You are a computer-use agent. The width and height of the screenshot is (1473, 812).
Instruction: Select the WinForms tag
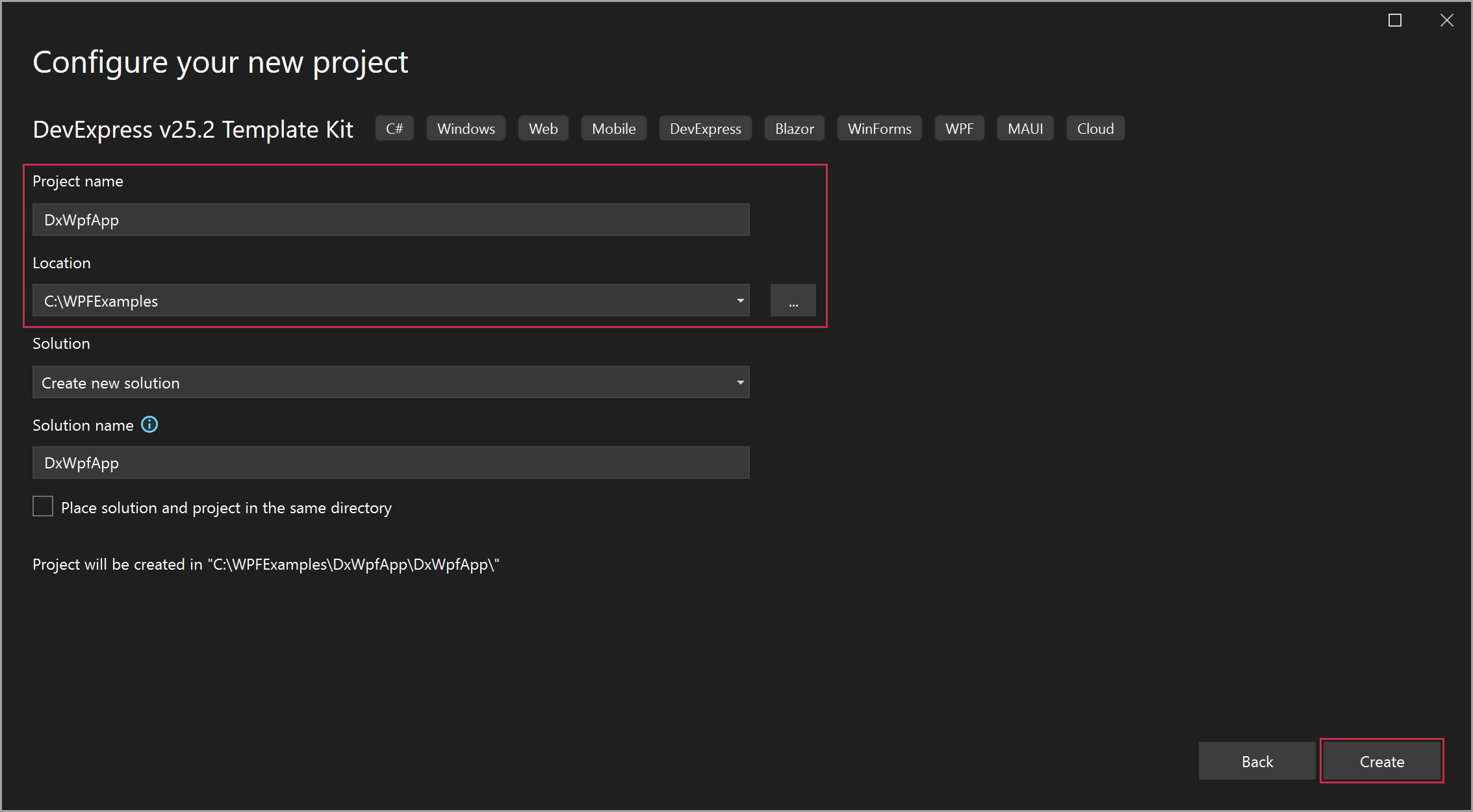pyautogui.click(x=878, y=128)
